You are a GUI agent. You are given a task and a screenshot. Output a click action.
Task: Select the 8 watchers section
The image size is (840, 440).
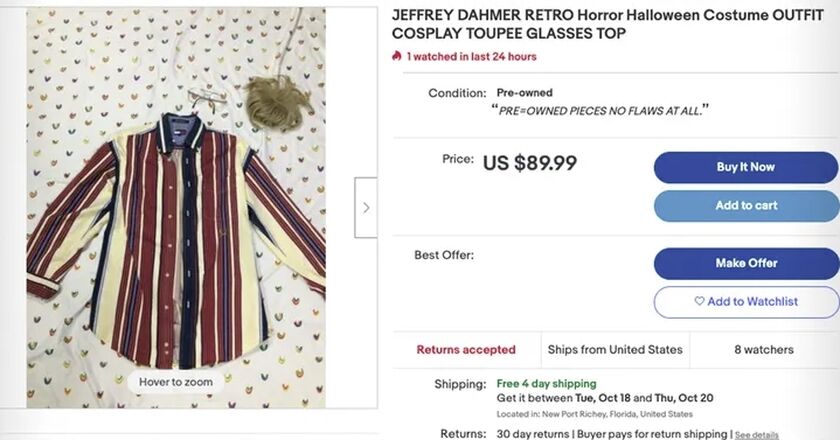click(764, 350)
